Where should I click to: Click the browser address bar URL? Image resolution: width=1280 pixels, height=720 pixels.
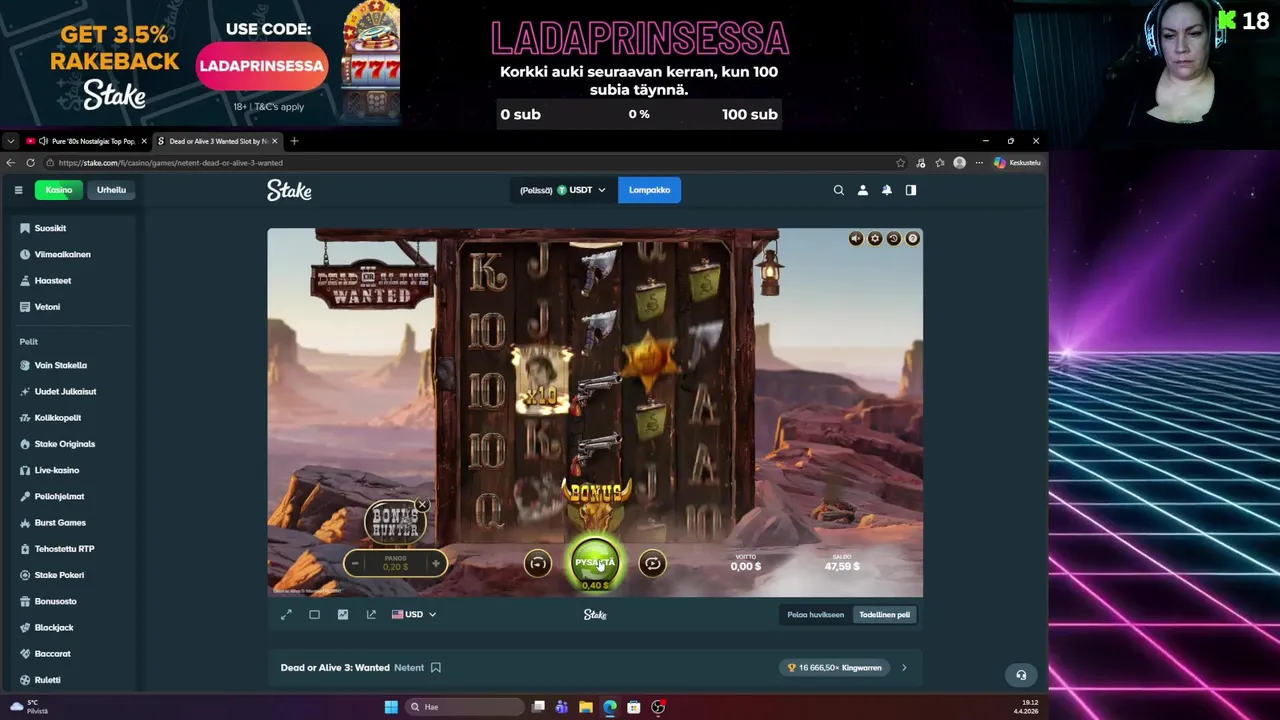click(170, 162)
